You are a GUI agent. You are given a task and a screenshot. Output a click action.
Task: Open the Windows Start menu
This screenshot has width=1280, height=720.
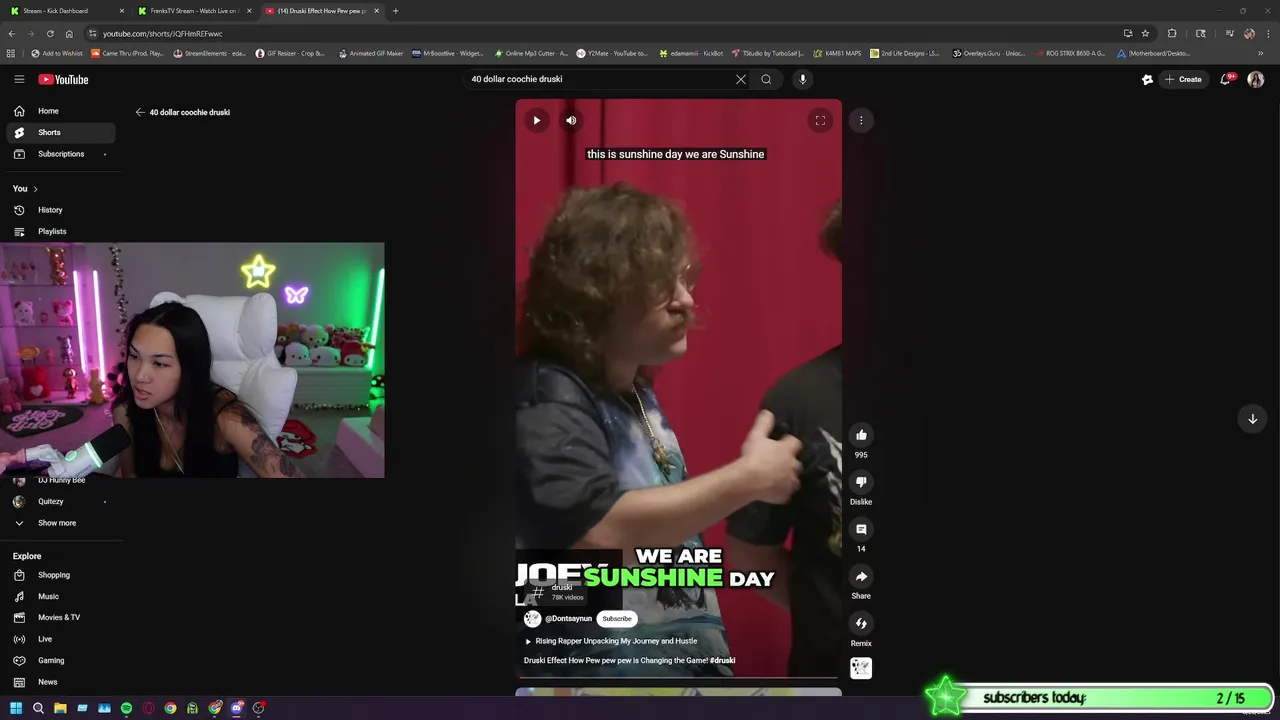15,708
